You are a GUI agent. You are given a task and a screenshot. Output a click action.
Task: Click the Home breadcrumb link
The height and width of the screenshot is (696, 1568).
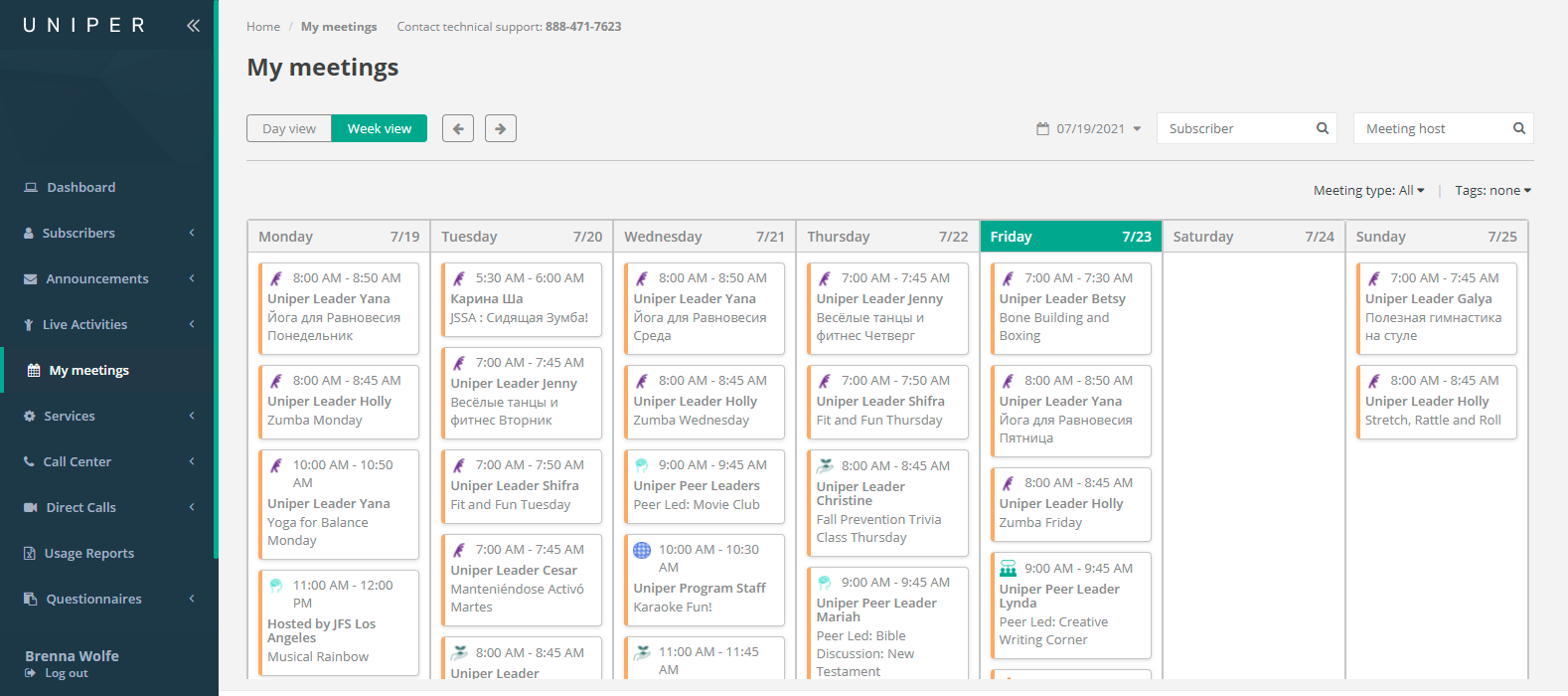coord(263,27)
